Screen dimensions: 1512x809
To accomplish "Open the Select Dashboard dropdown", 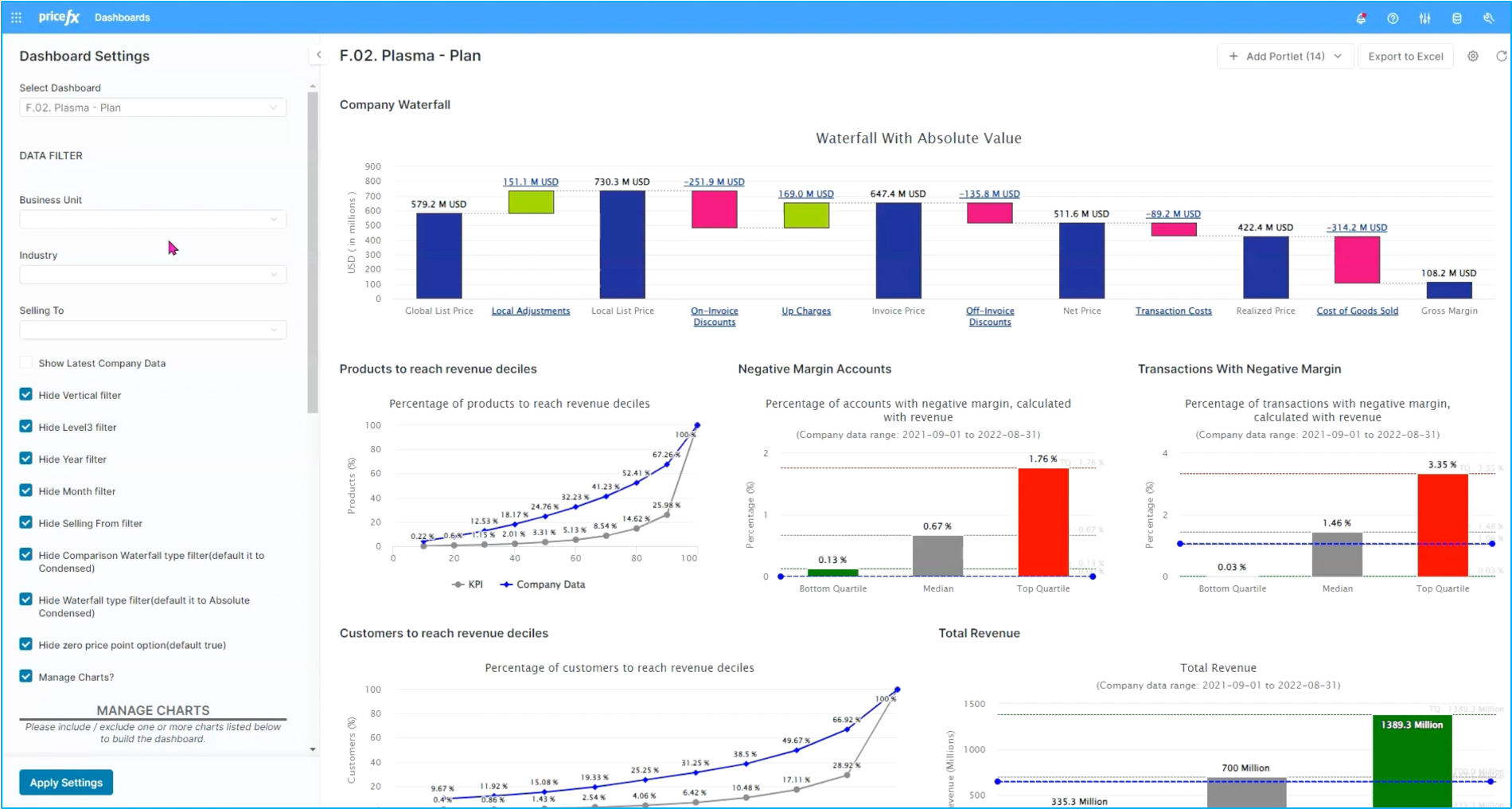I will [153, 107].
